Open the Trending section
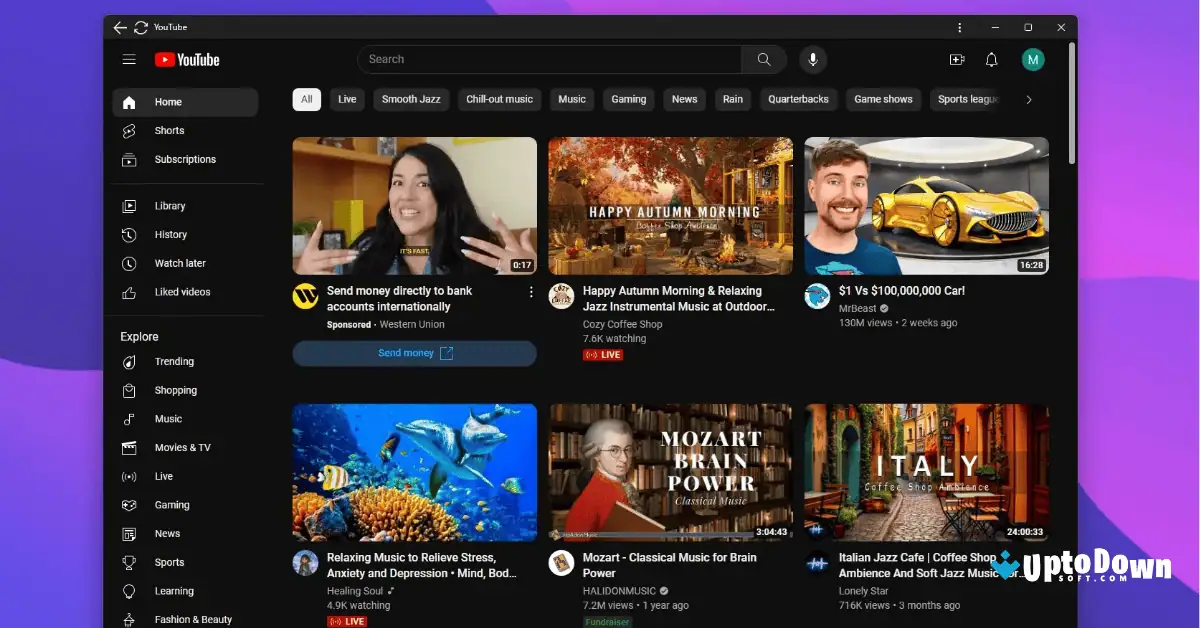The image size is (1200, 628). pyautogui.click(x=174, y=361)
